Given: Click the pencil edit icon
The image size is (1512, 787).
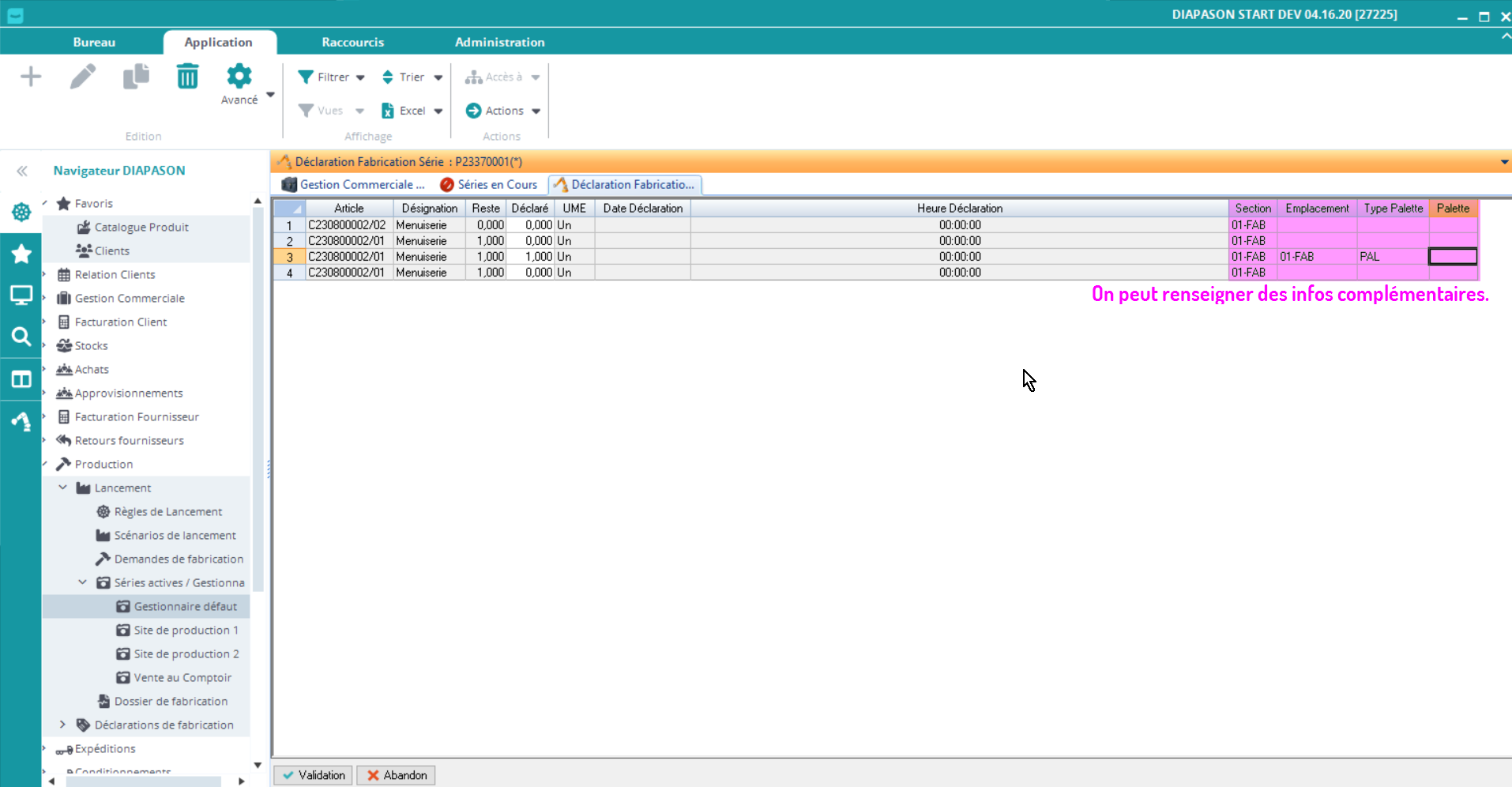Looking at the screenshot, I should point(83,77).
